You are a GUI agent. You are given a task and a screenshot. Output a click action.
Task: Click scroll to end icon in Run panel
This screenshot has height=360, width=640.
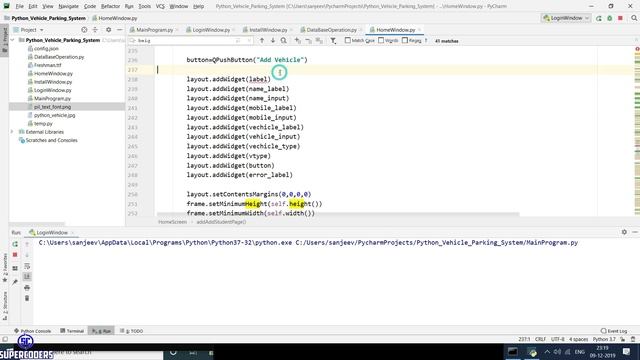(27, 277)
